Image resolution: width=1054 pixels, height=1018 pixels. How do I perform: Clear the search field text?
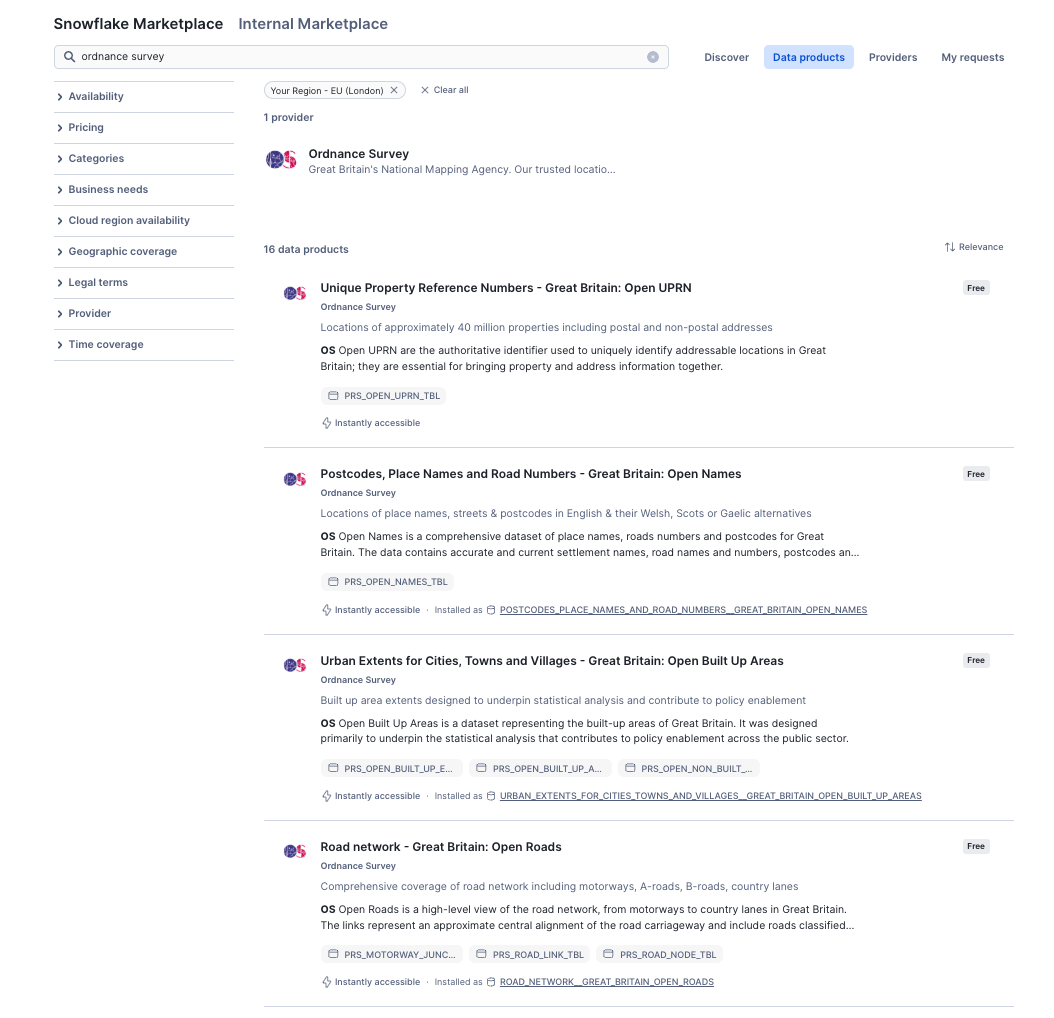pyautogui.click(x=653, y=57)
